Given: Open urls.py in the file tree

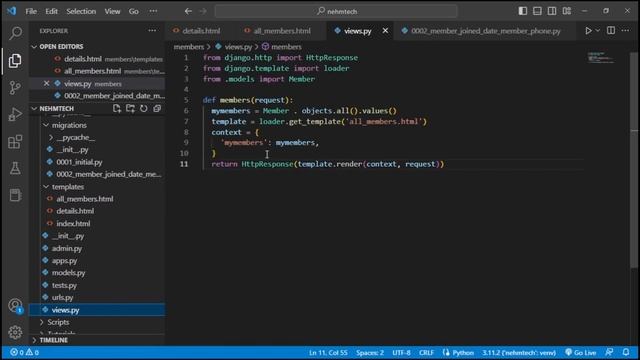Looking at the screenshot, I should (62, 297).
